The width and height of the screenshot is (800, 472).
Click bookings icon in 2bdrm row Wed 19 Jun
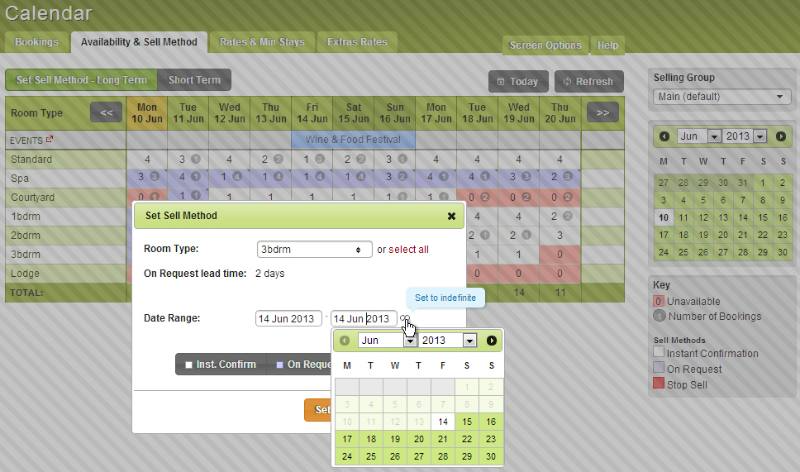526,235
